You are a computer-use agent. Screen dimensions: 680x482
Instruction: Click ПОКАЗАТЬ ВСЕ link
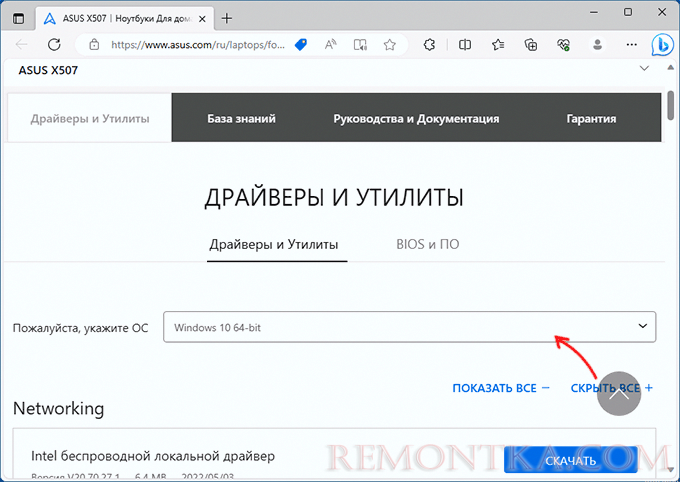(x=501, y=388)
